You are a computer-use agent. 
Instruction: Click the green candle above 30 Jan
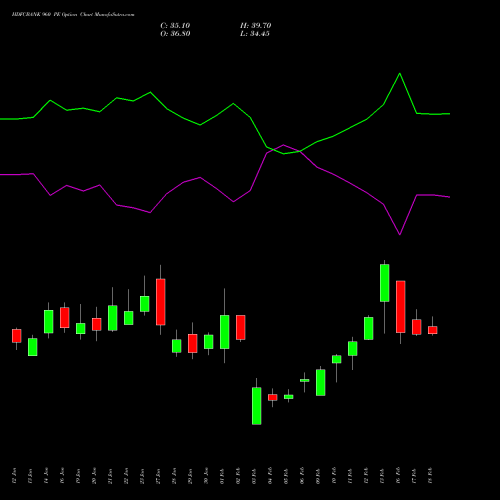(x=209, y=342)
